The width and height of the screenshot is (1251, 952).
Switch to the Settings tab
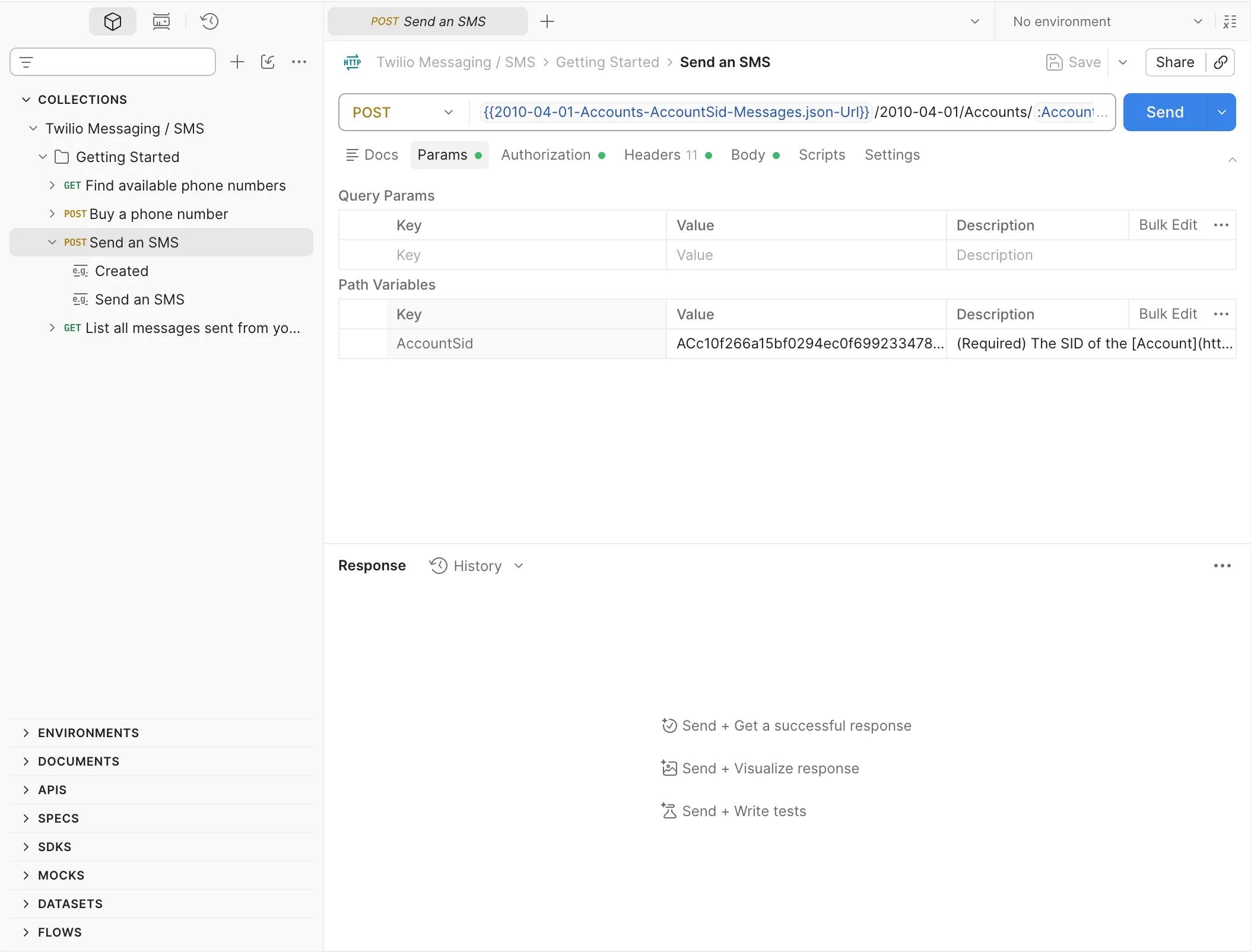point(892,155)
